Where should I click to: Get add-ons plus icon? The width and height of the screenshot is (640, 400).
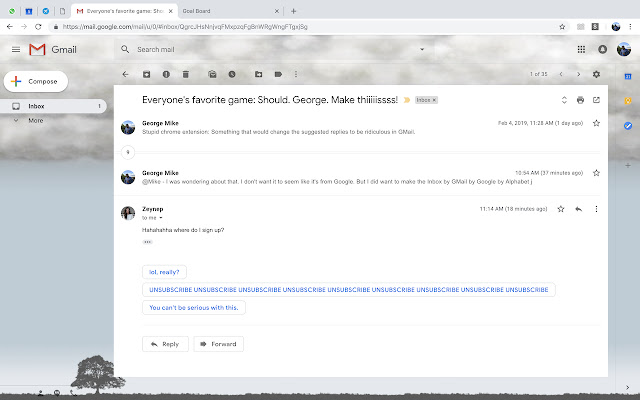[x=628, y=165]
